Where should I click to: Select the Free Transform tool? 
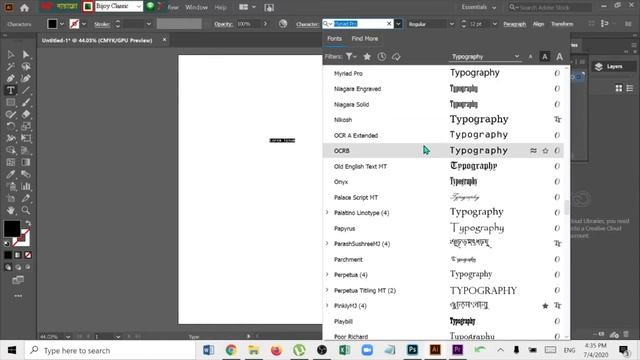(x=26, y=138)
